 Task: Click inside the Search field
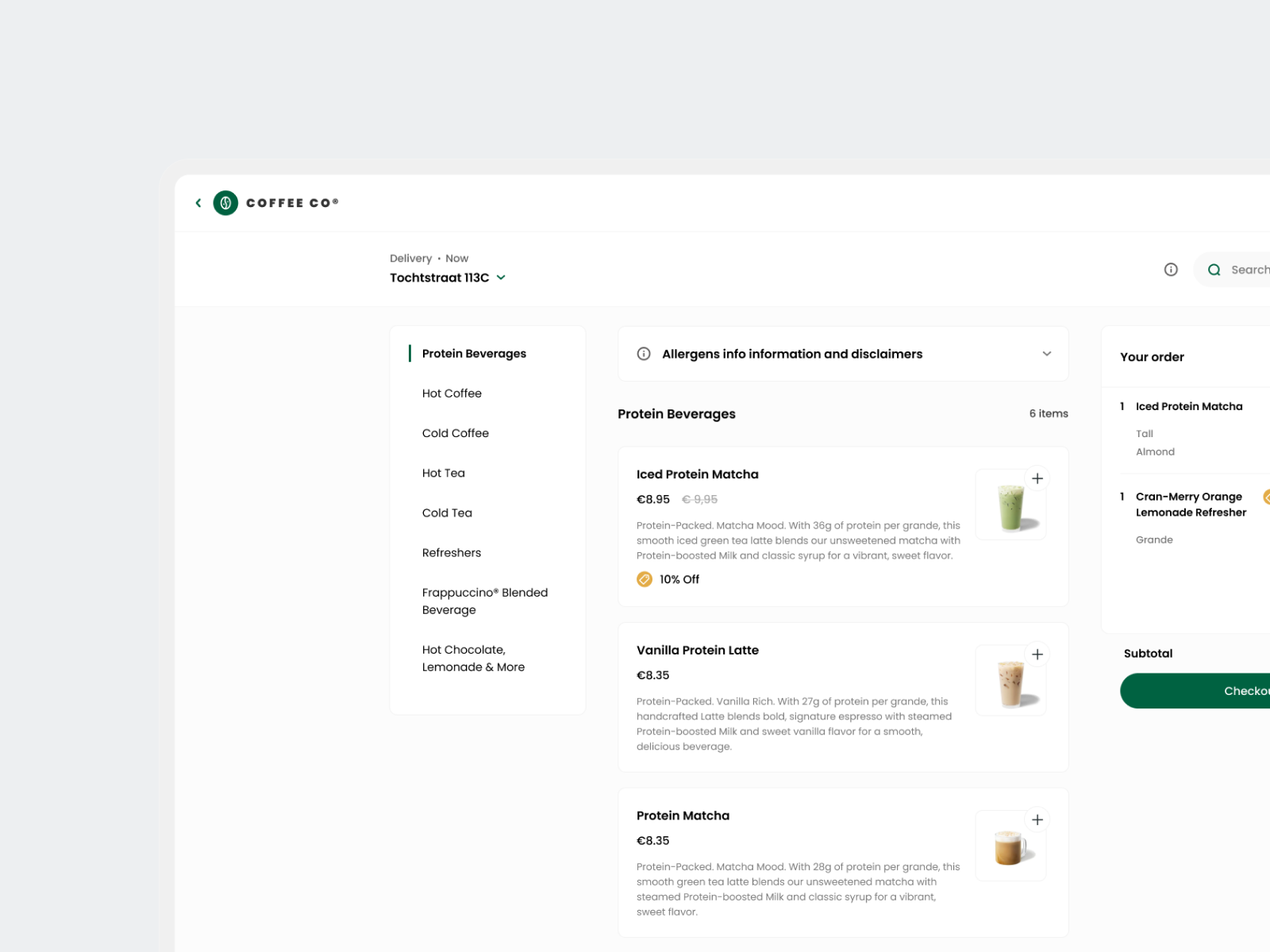[1250, 269]
